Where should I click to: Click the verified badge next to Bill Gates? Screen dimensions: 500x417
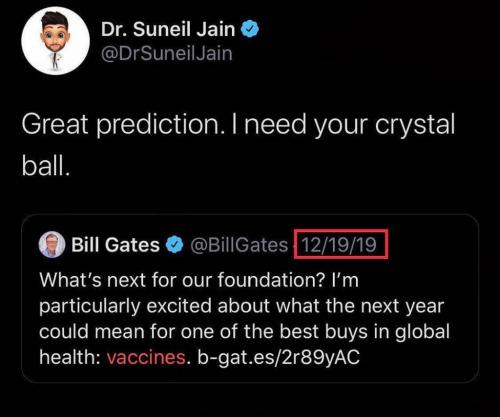(x=175, y=245)
